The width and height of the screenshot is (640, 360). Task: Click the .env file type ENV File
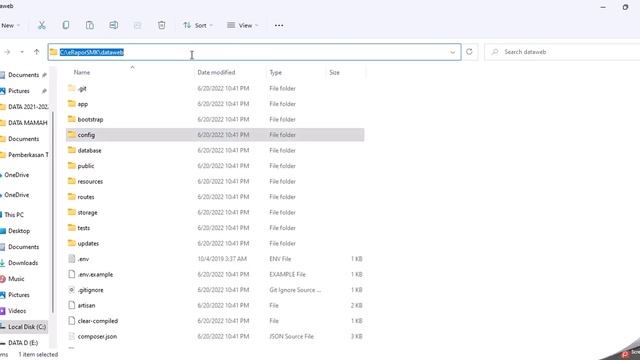[x=280, y=259]
